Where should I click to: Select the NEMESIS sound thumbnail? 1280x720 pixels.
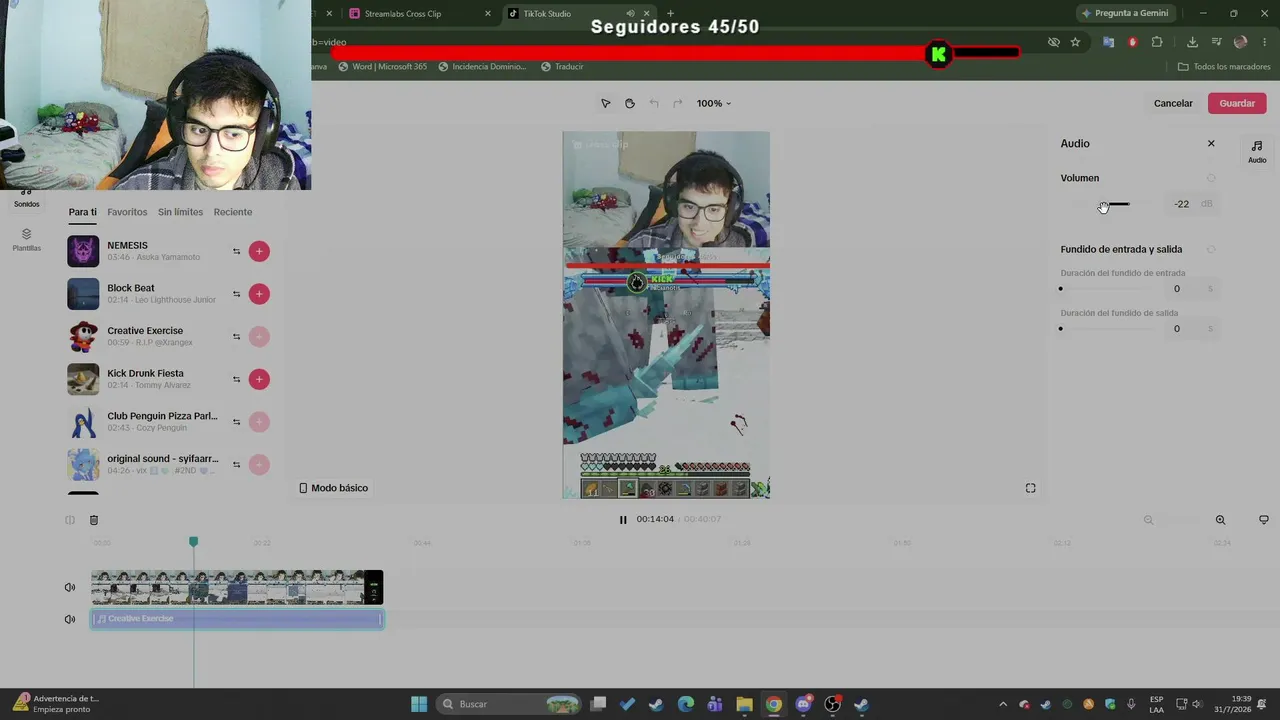pos(83,251)
